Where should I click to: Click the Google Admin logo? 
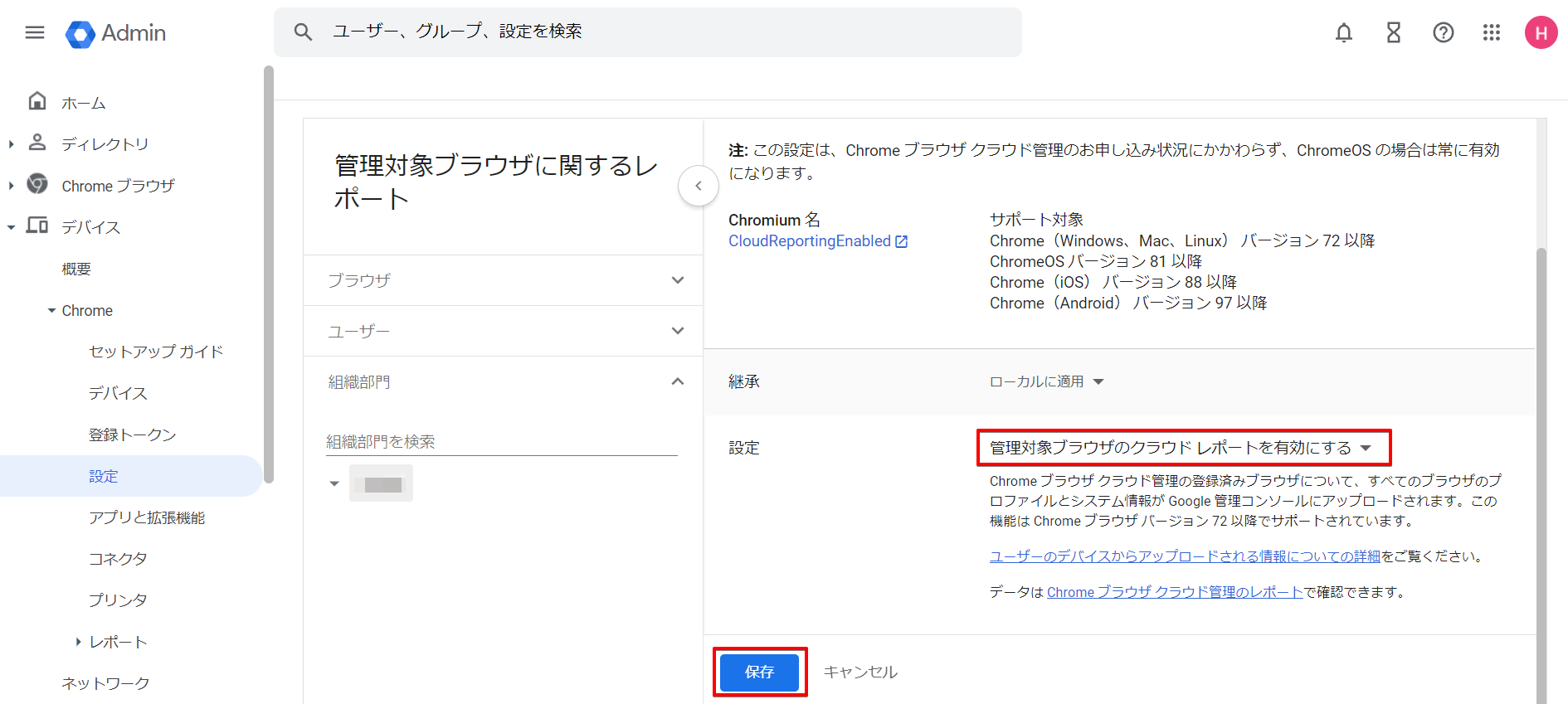pos(116,33)
